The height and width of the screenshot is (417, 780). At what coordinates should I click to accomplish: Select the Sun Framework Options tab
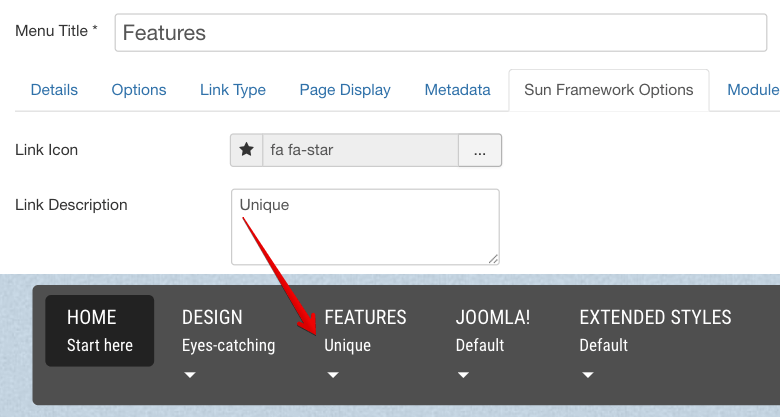point(609,90)
